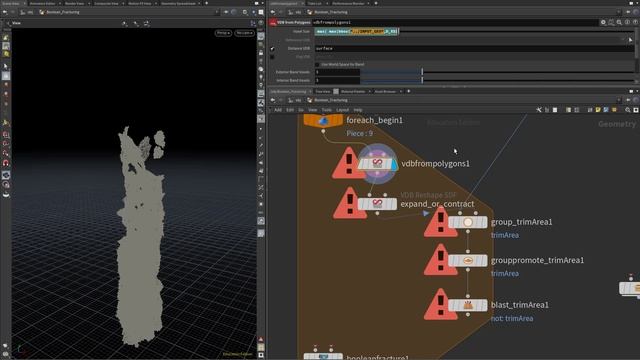Open the obj segment in network editor path

click(x=295, y=100)
